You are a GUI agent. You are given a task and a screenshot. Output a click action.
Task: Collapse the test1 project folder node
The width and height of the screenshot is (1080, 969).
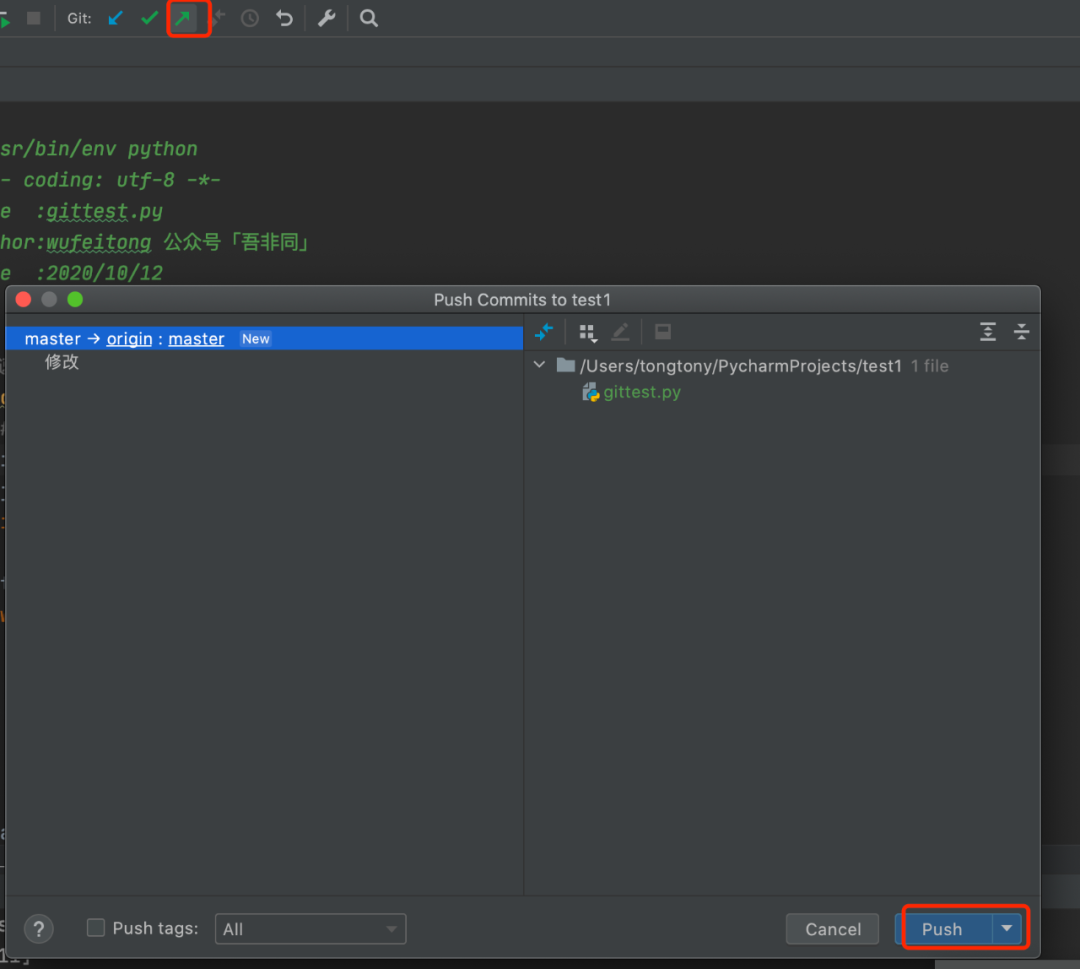[540, 366]
